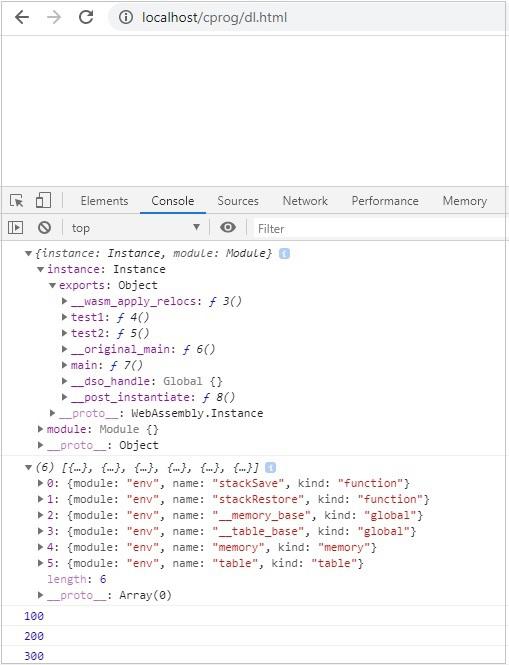The image size is (509, 665).
Task: Reload the page with the refresh icon
Action: (x=86, y=17)
